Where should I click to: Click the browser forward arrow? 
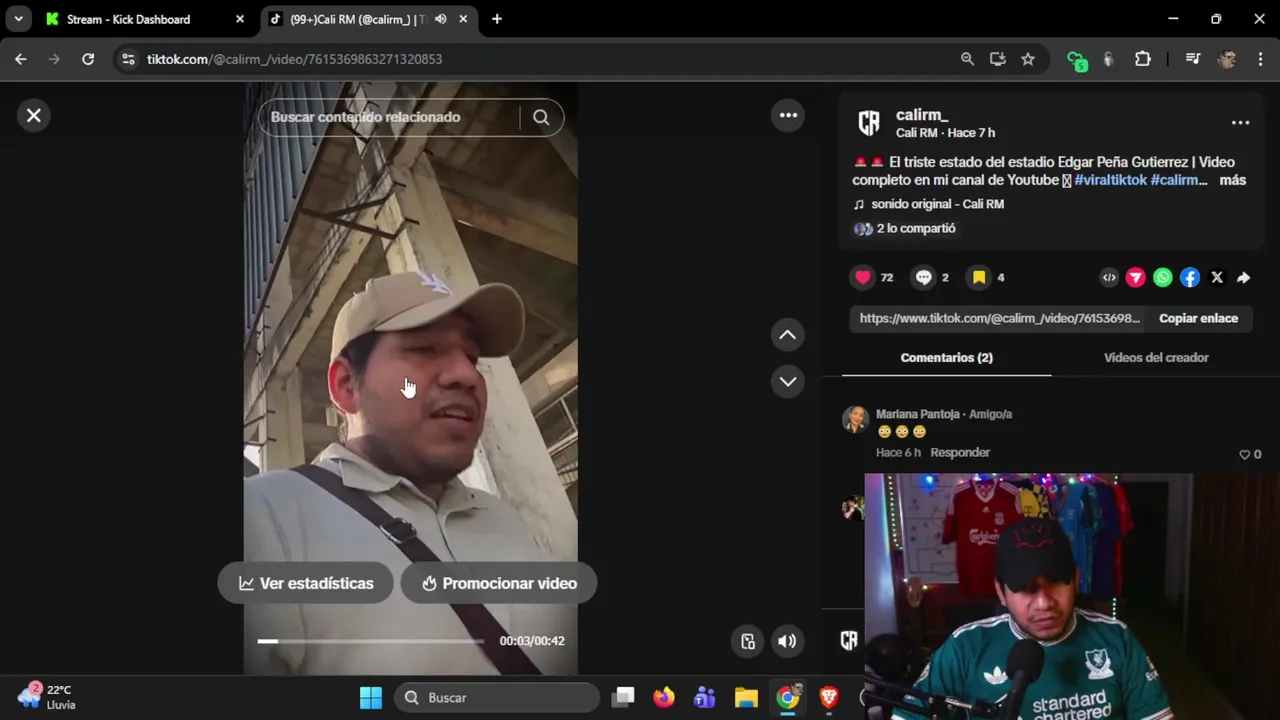click(54, 59)
